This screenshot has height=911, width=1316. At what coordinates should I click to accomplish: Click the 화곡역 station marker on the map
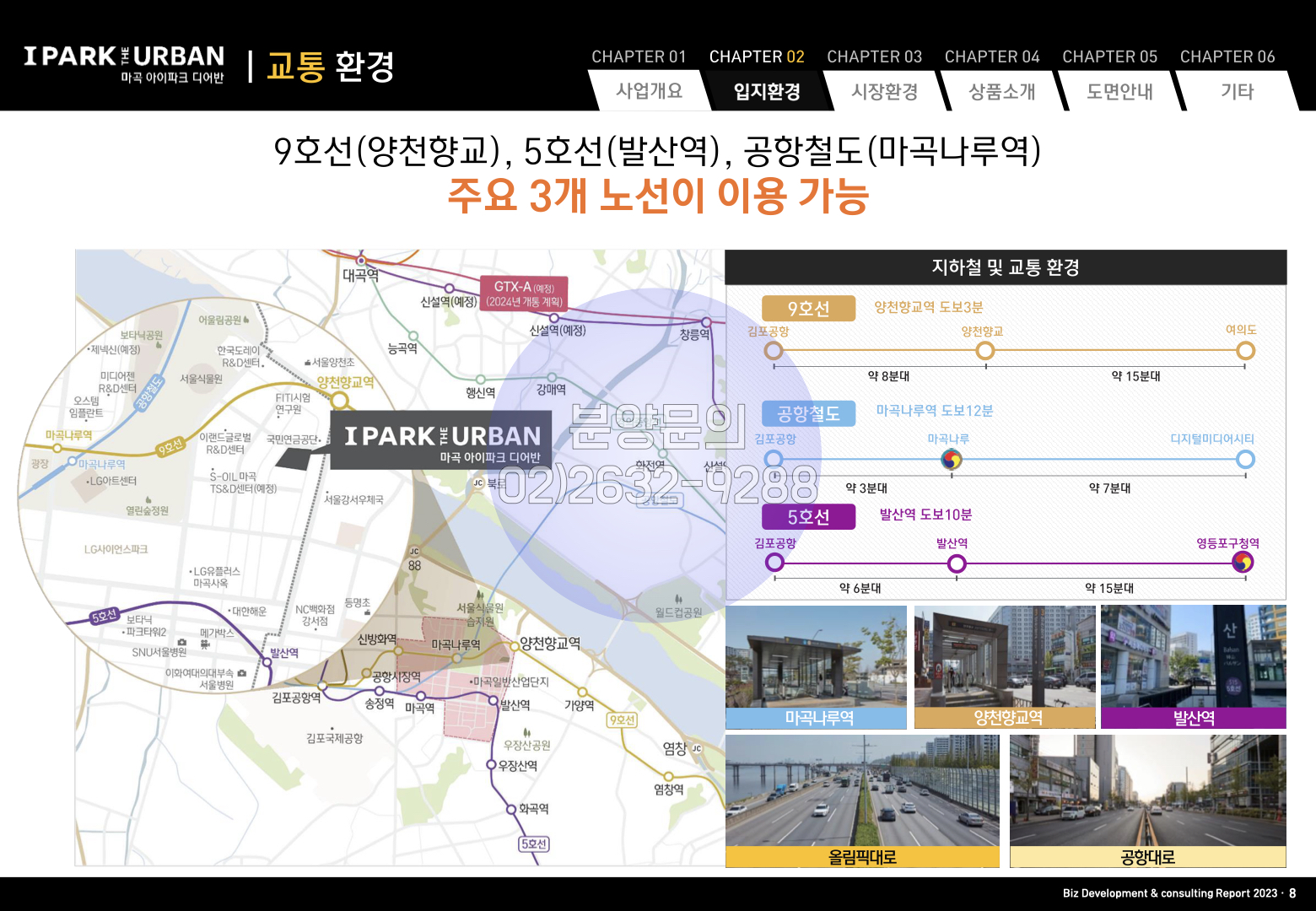coord(511,809)
